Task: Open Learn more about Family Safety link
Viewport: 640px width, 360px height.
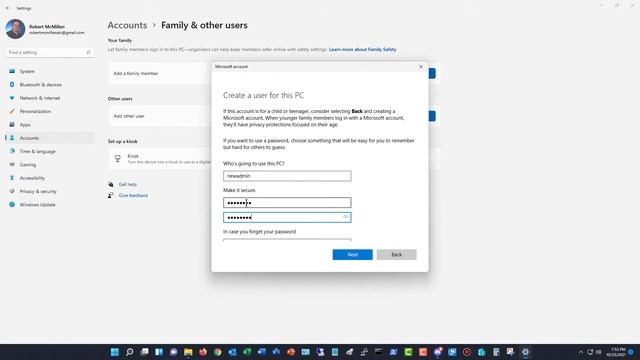Action: 362,49
